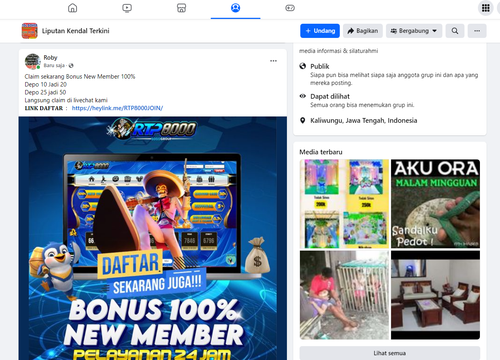Click 'Claim sekarang Bonus New Member 100%' text
500x360 pixels.
[x=80, y=77]
